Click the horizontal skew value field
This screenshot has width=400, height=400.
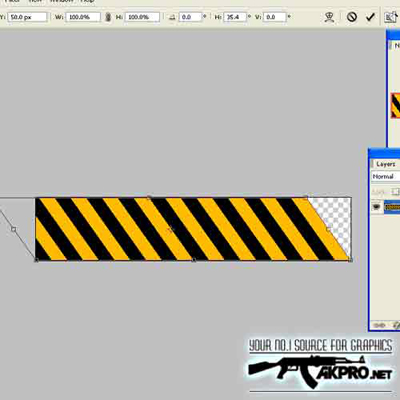236,17
